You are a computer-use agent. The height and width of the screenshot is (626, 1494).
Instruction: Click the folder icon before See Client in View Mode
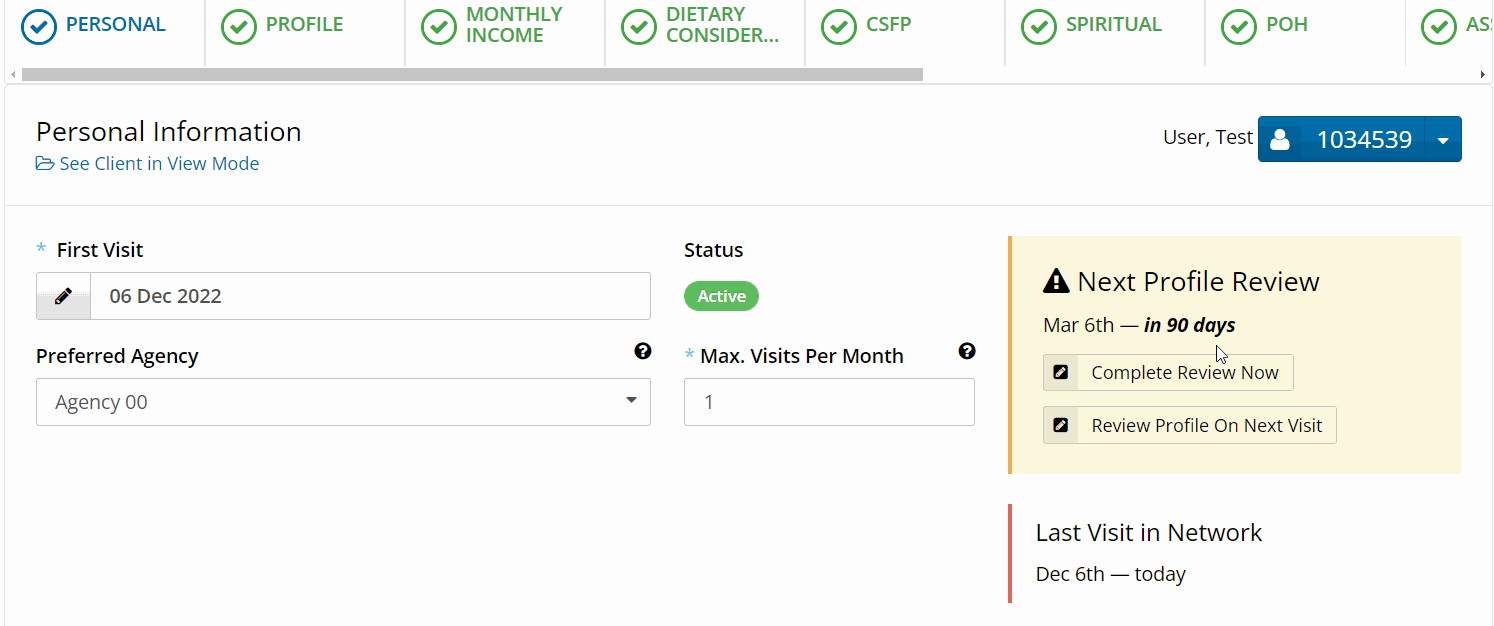point(44,162)
